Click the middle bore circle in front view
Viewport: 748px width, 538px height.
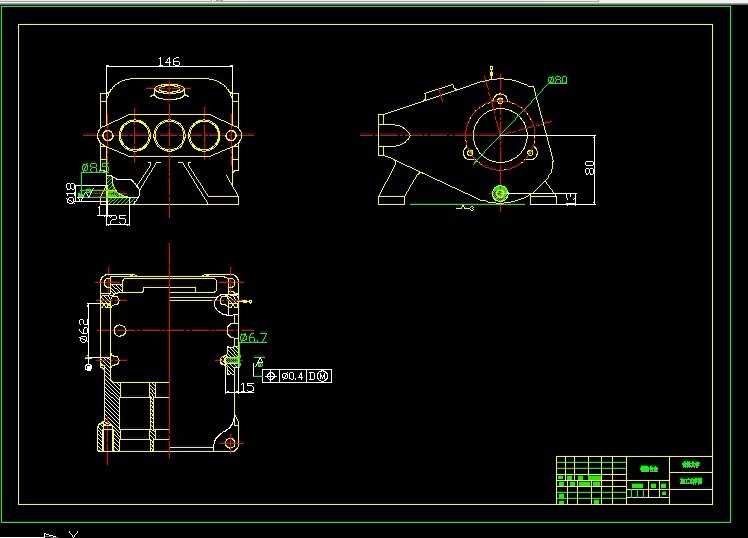(170, 134)
